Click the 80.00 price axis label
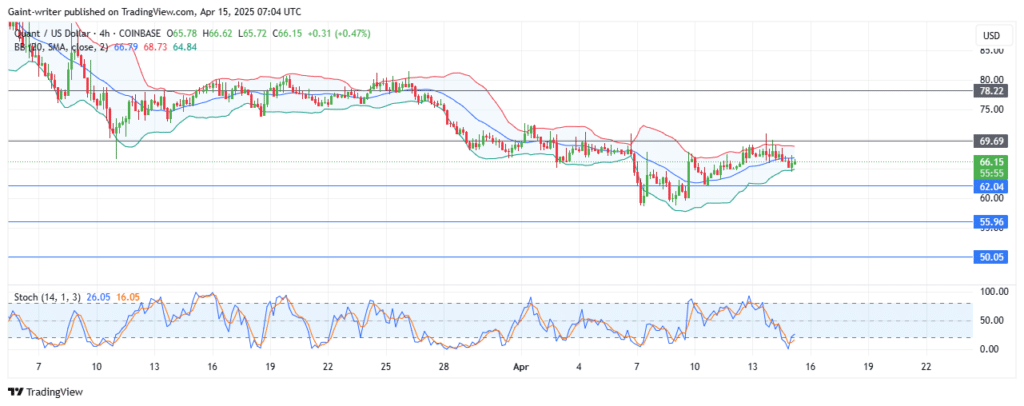The width and height of the screenshot is (1024, 406). point(989,80)
